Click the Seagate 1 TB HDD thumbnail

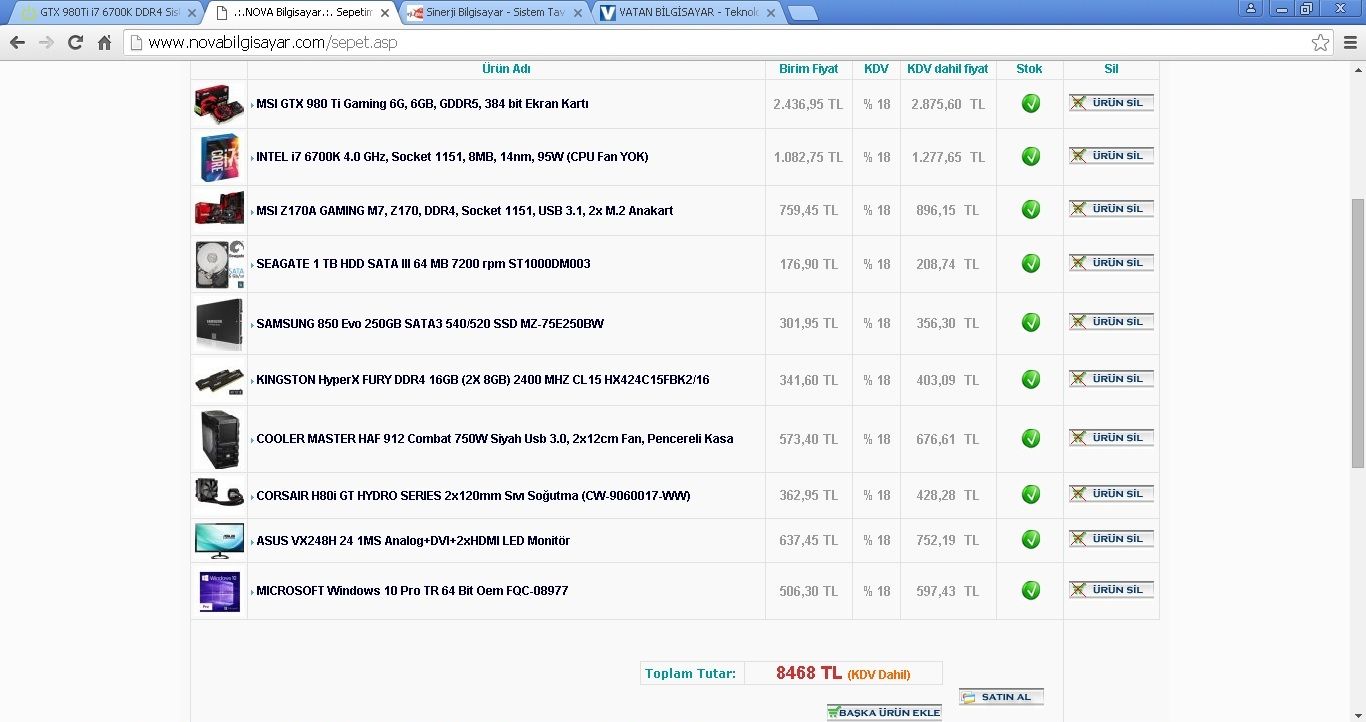click(219, 264)
